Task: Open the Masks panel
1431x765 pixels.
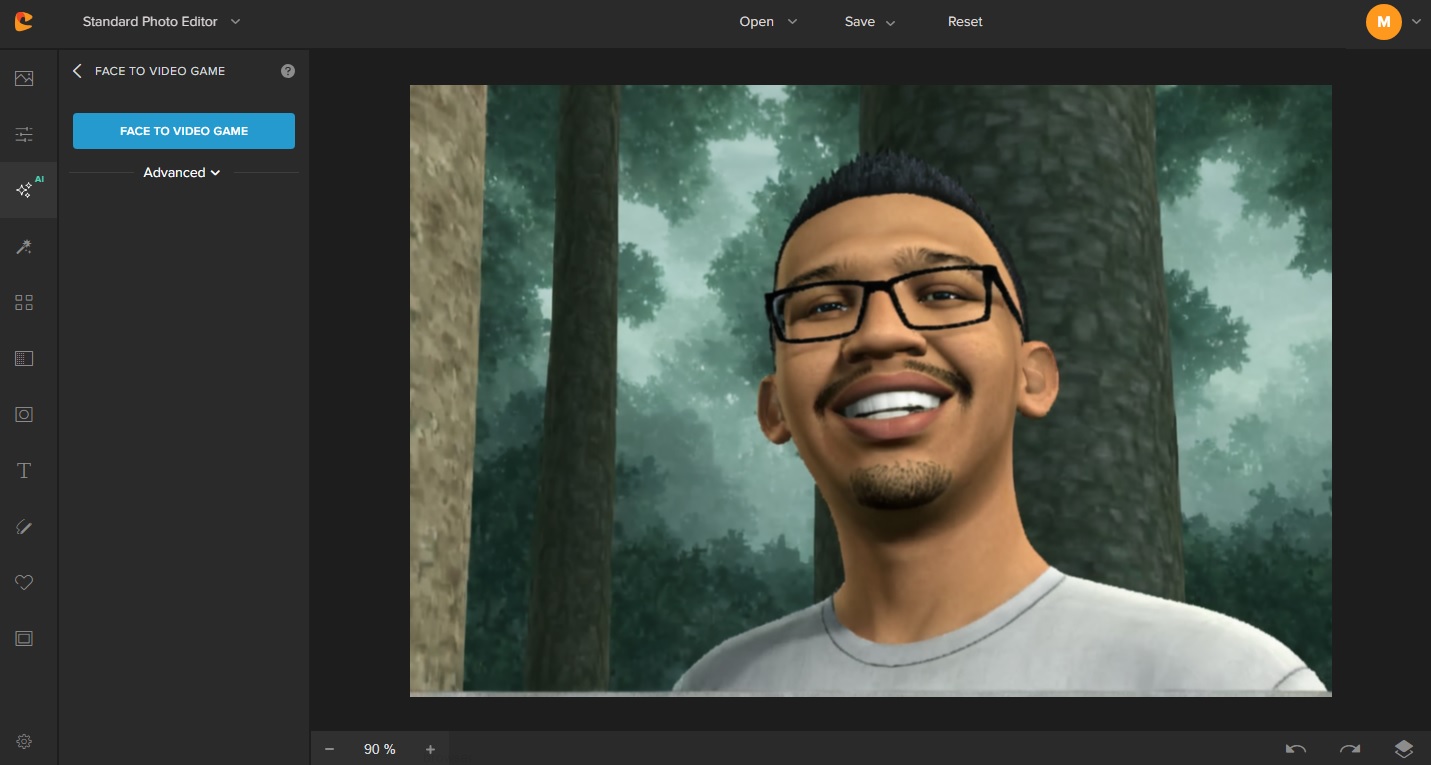Action: coord(24,358)
